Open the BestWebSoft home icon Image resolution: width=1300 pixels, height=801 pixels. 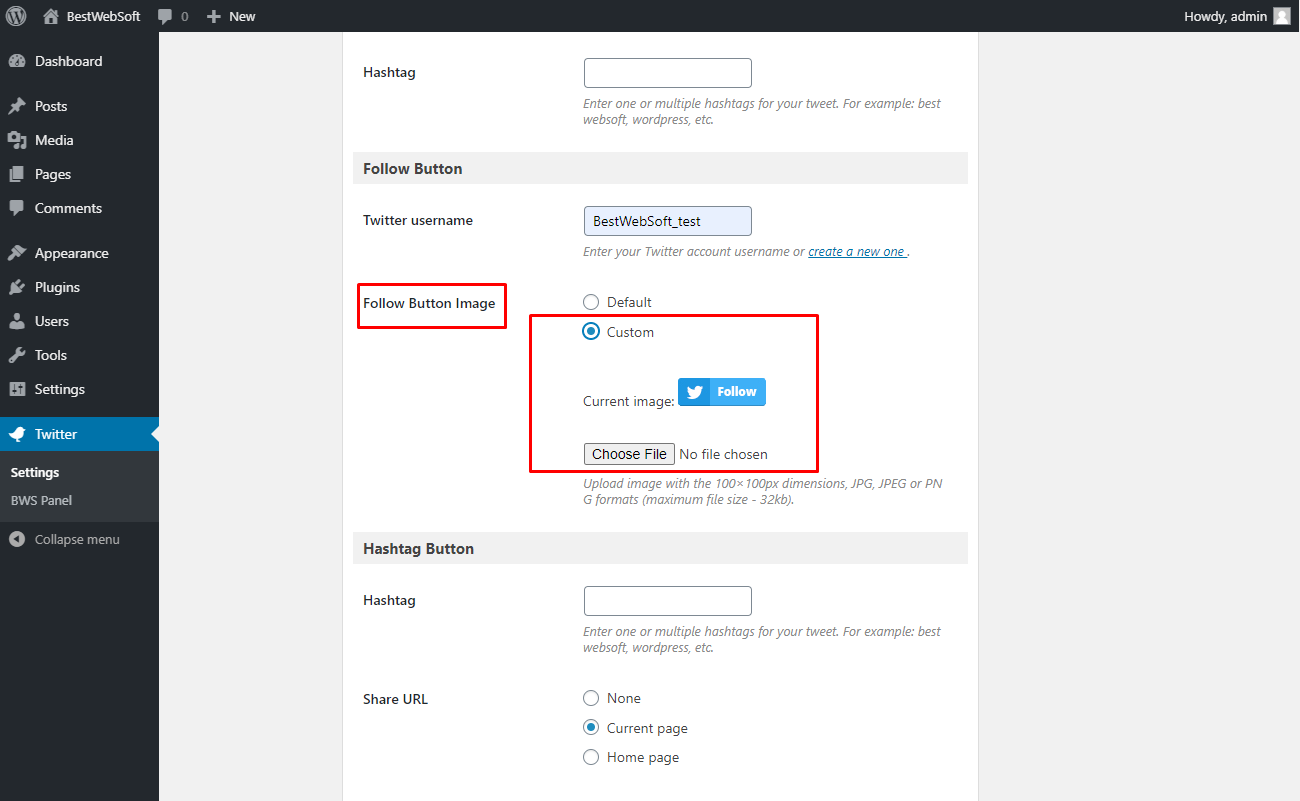click(51, 16)
